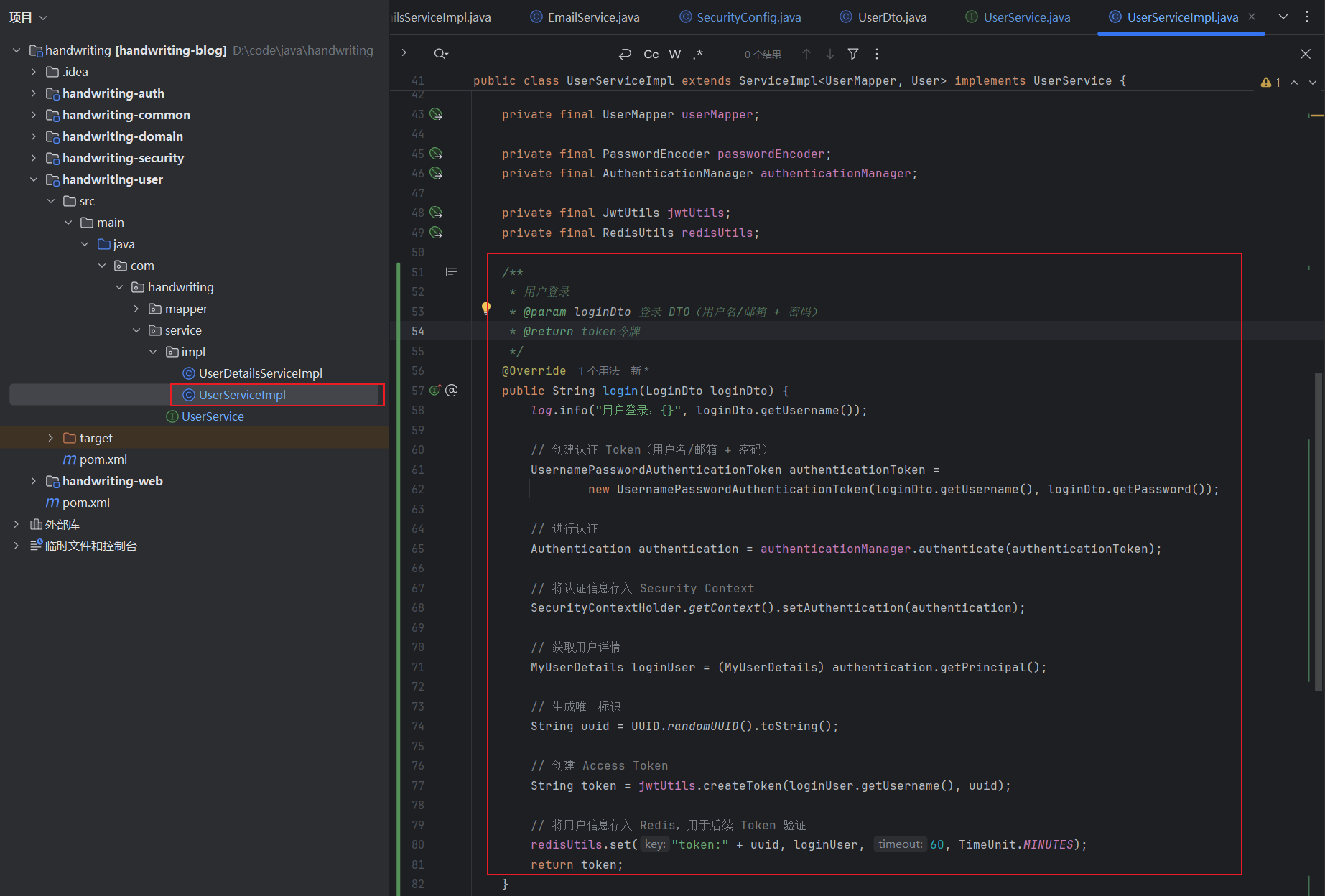Expand the handwriting-common module
The image size is (1325, 896).
coord(34,115)
